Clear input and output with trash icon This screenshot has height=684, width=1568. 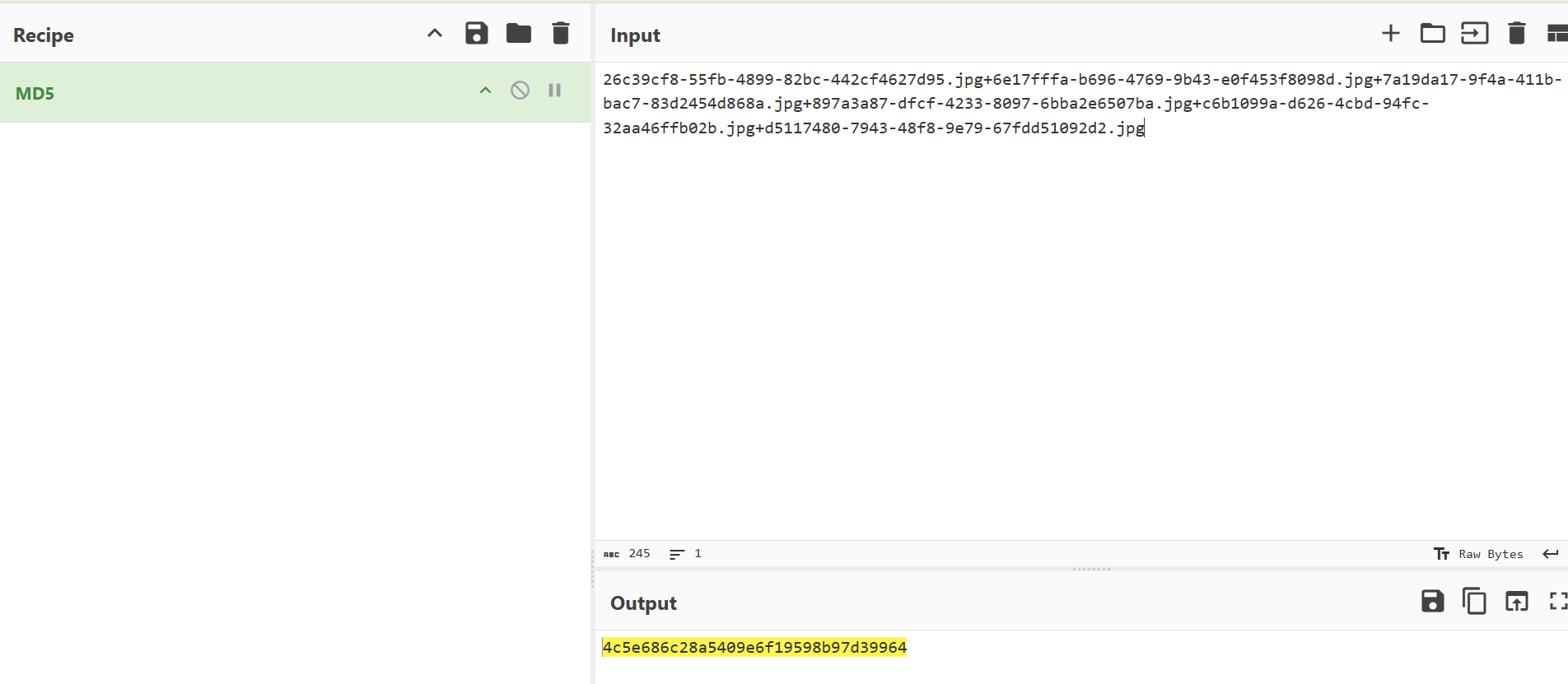(x=1516, y=34)
